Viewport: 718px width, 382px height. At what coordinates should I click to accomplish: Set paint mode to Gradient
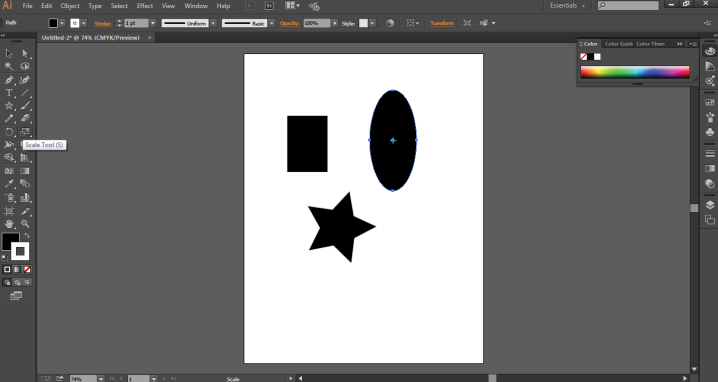17,269
